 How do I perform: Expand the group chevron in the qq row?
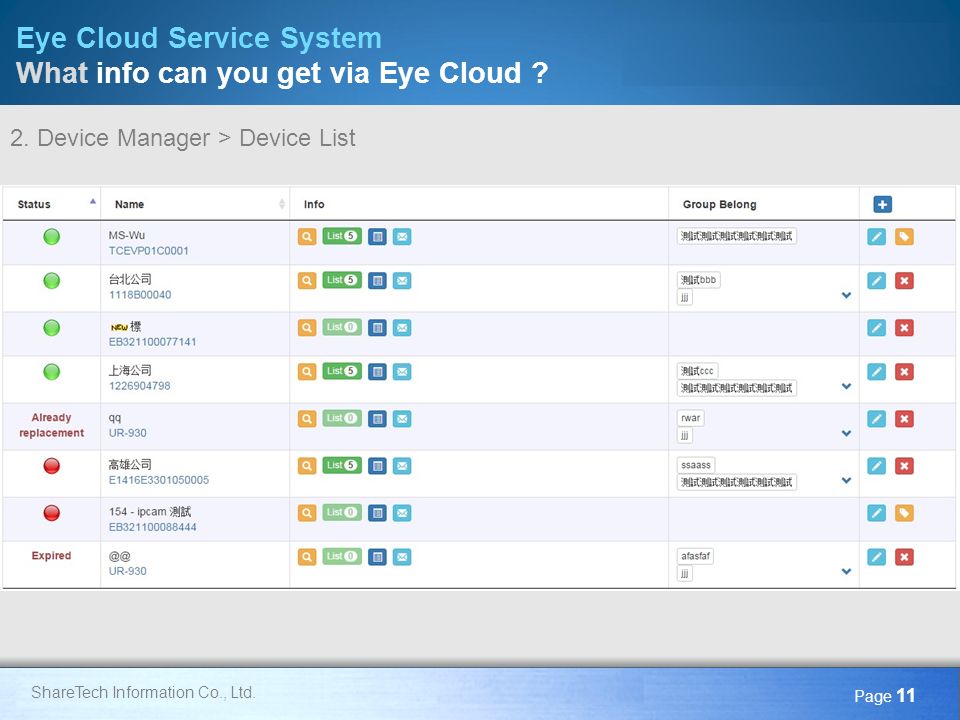tap(846, 433)
